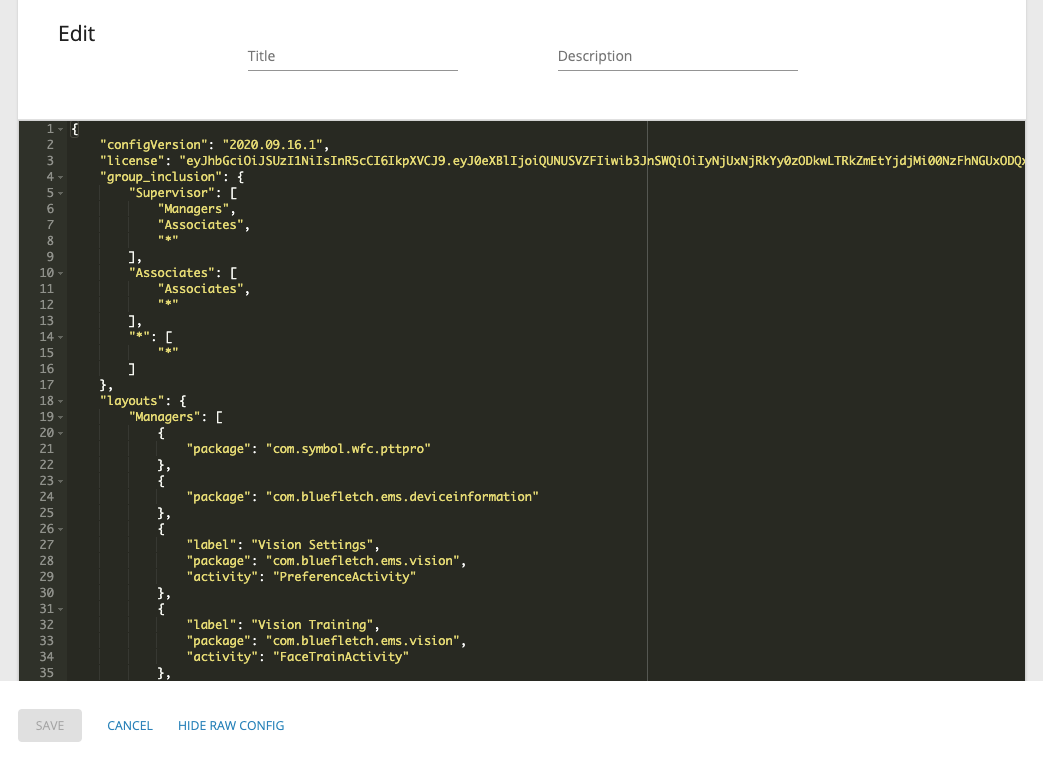Click the "Supervisor" key text
The height and width of the screenshot is (763, 1043).
click(172, 193)
